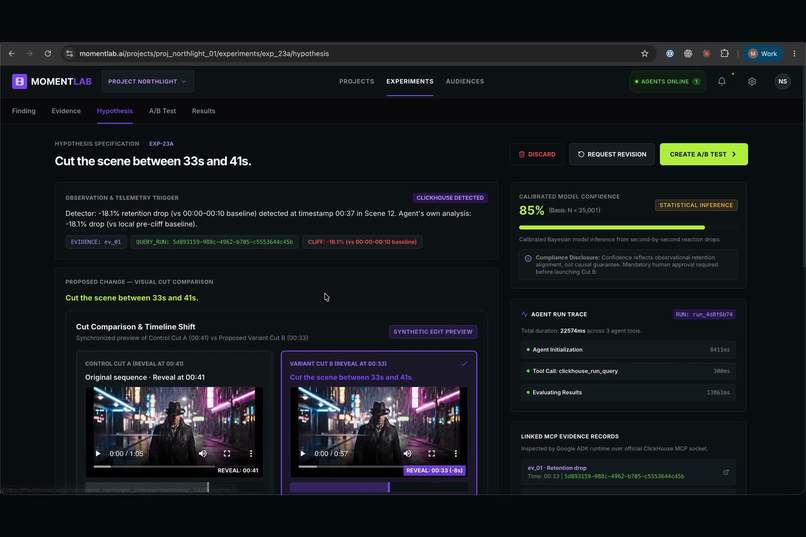Click the EXP-23A experiment label
806x537 pixels.
coord(161,144)
